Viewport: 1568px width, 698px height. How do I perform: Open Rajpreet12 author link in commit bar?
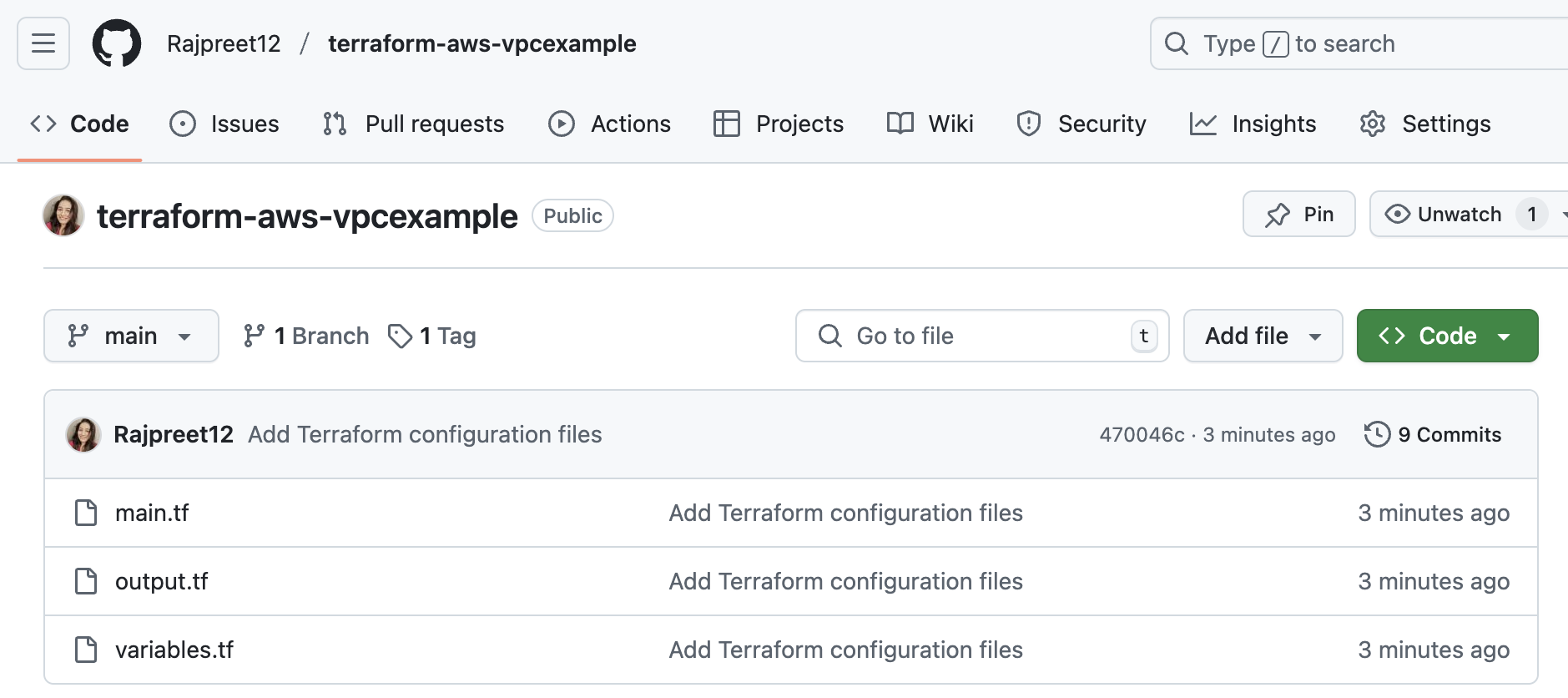pyautogui.click(x=174, y=434)
